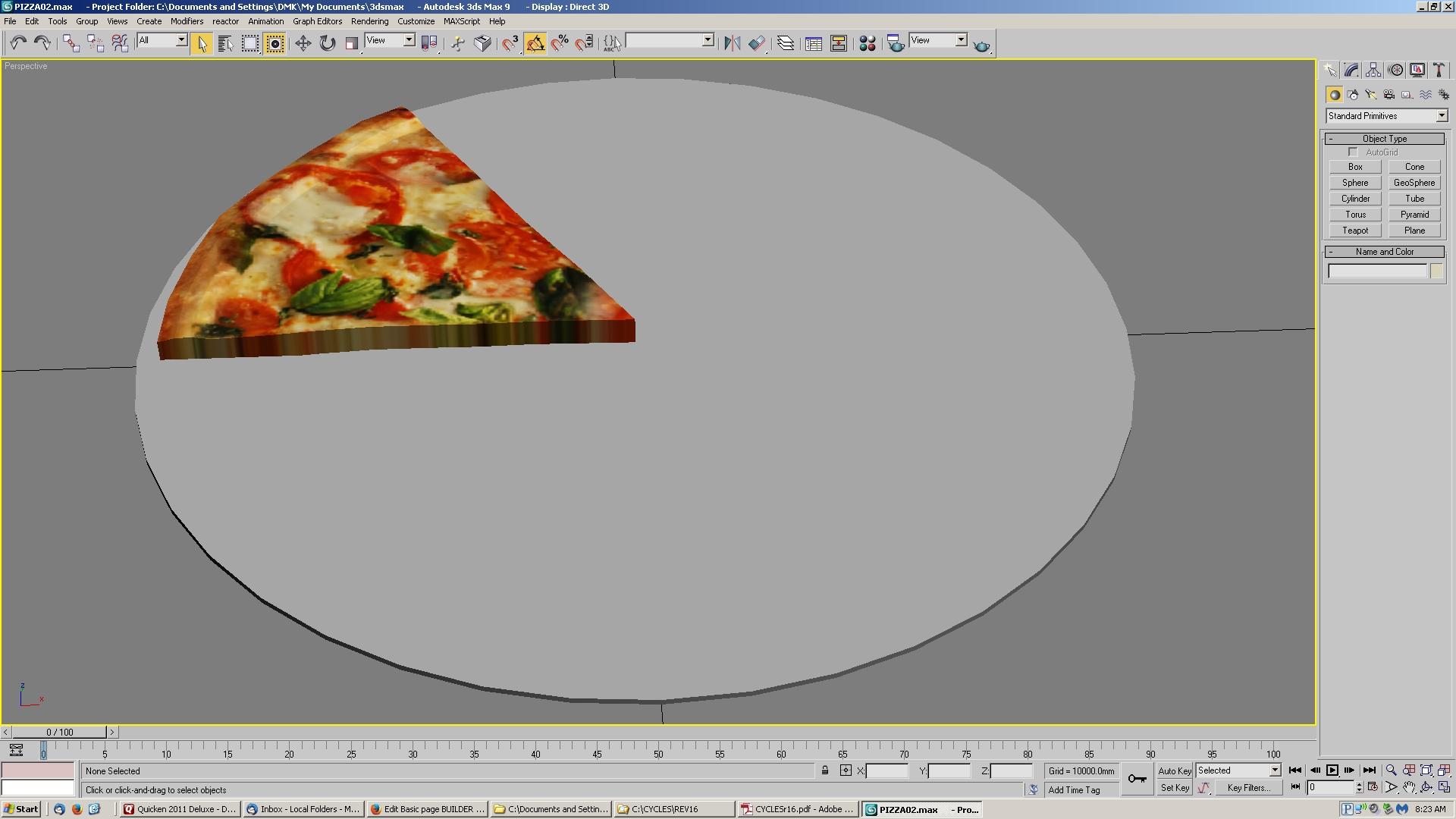Collapse the Object Type rollout

[x=1384, y=139]
